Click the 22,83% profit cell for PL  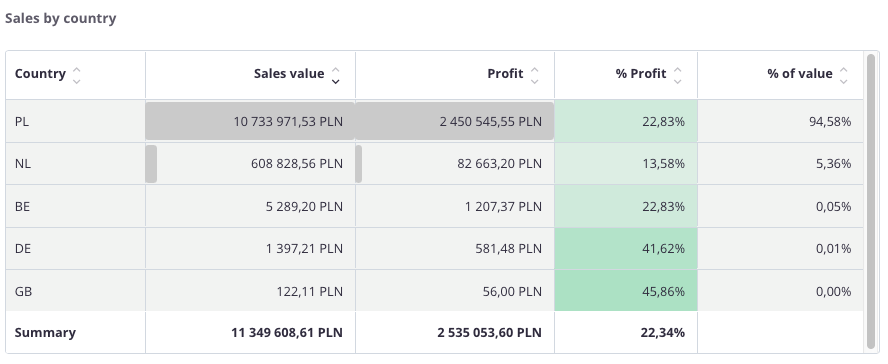tap(626, 121)
